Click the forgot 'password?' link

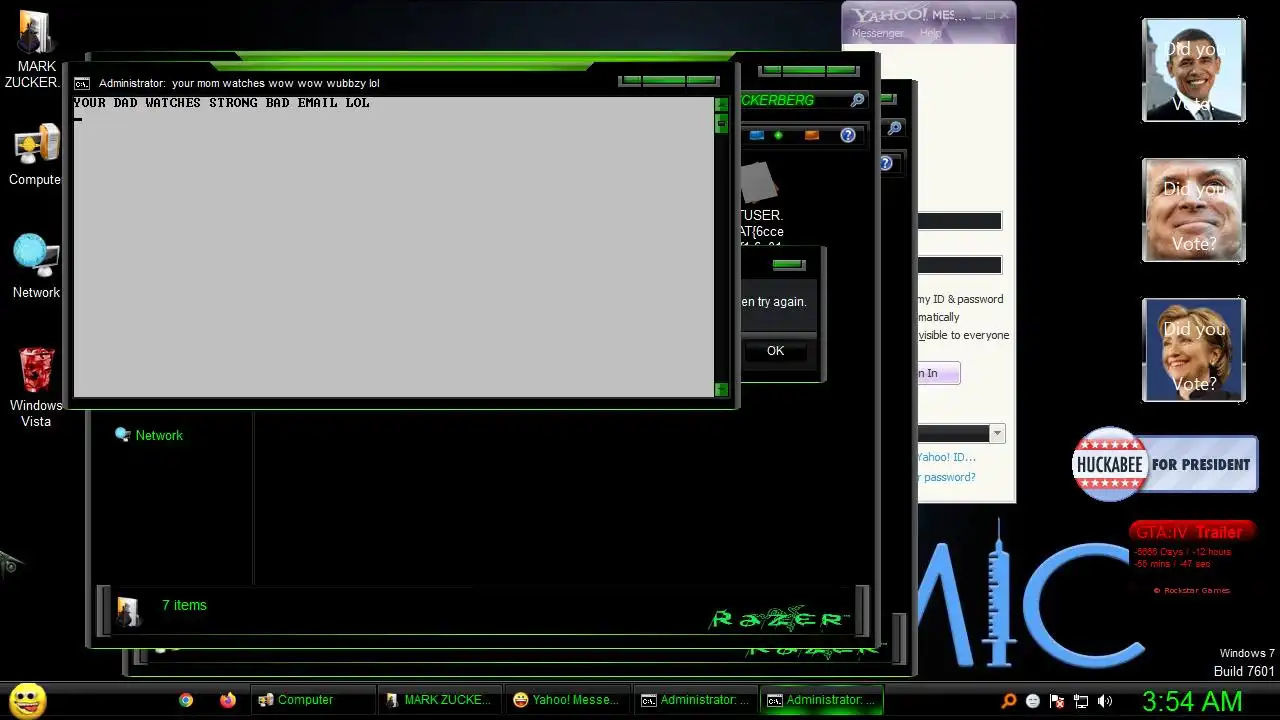[x=946, y=477]
